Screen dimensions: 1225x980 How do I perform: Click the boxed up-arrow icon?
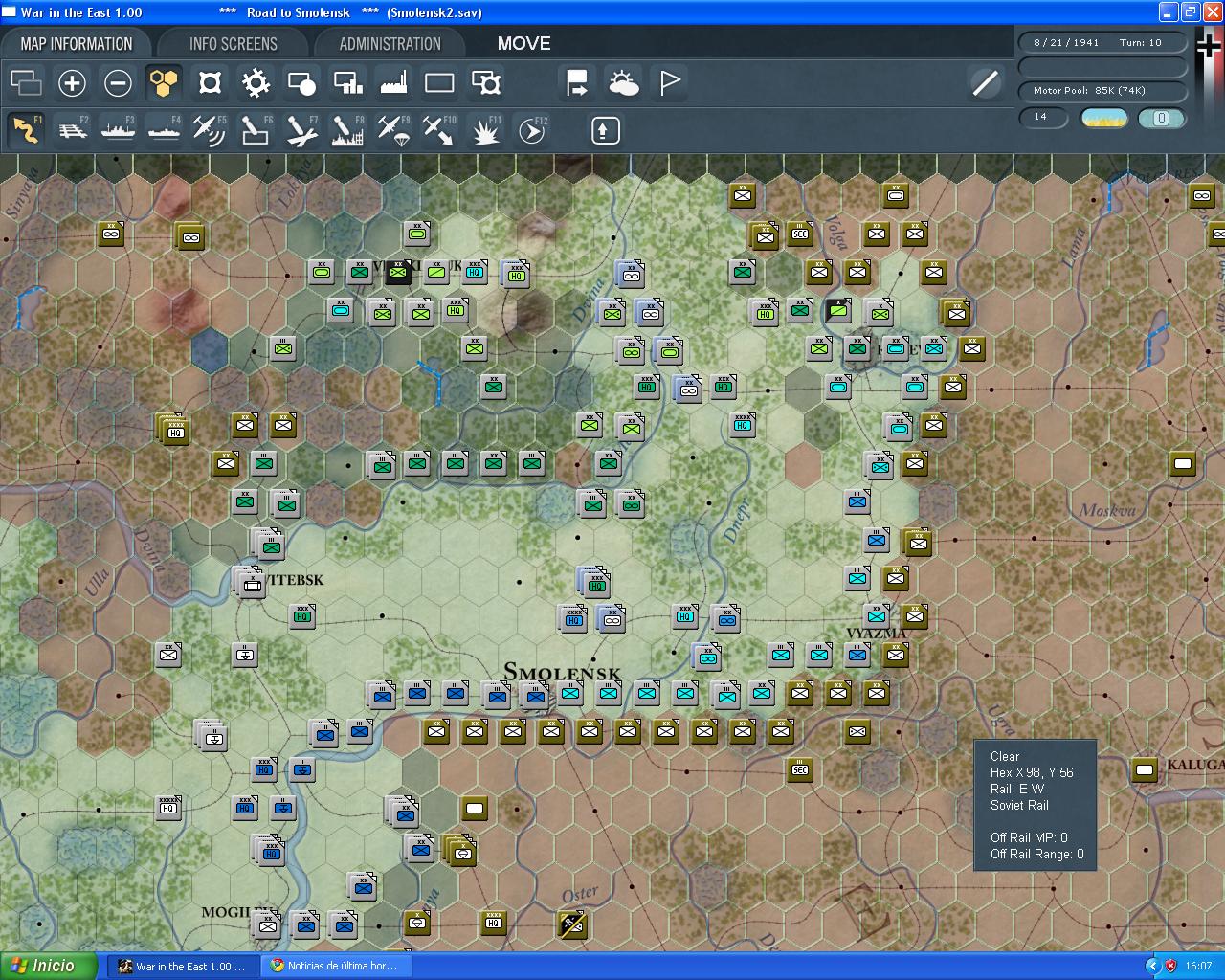point(605,130)
